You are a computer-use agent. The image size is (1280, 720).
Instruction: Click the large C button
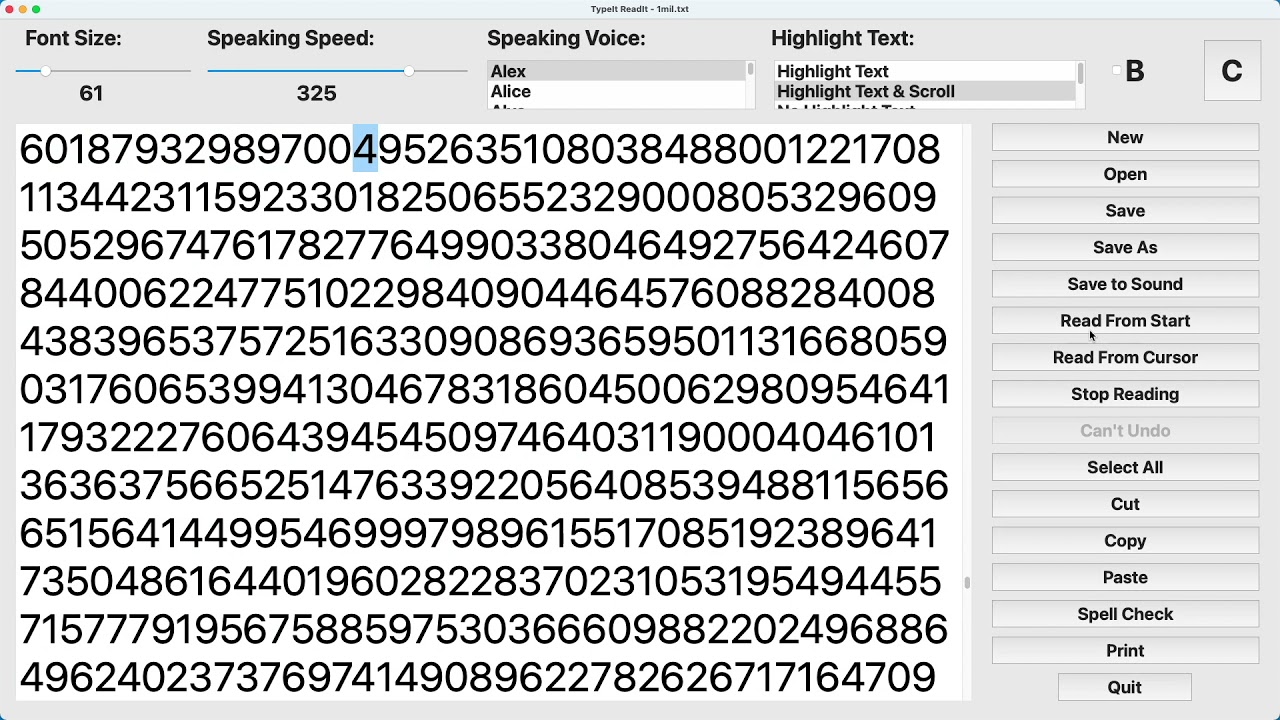click(1231, 71)
